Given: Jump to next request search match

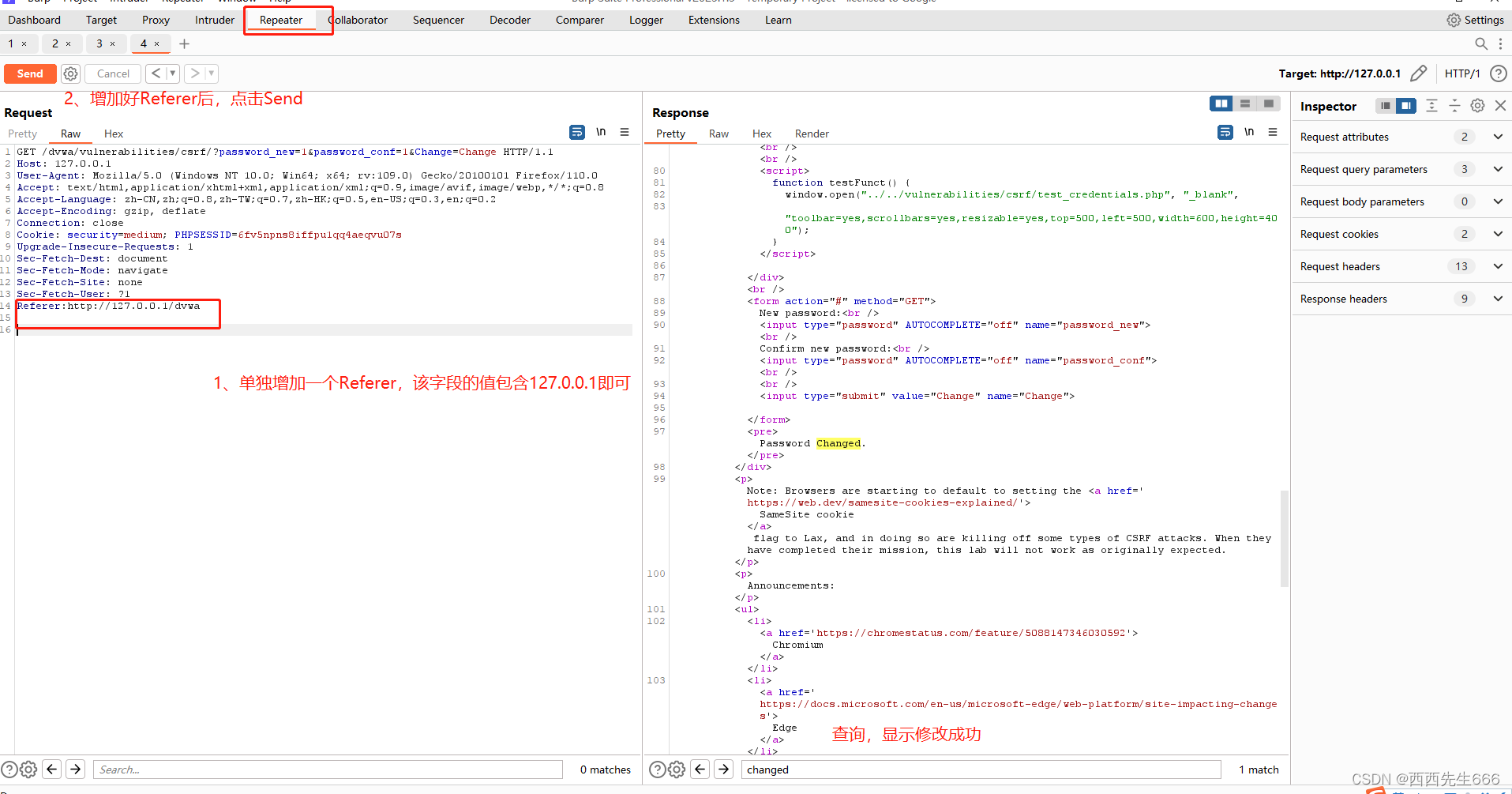Looking at the screenshot, I should click(x=76, y=769).
